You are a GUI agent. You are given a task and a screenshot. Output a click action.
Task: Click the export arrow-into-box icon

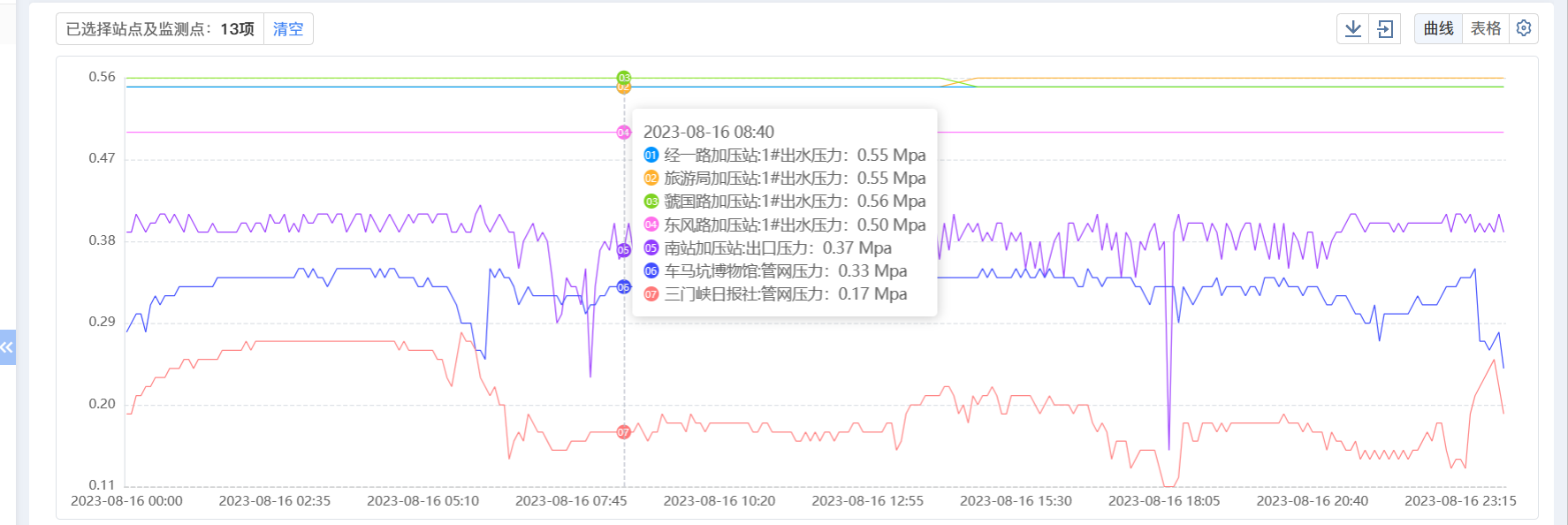1385,29
